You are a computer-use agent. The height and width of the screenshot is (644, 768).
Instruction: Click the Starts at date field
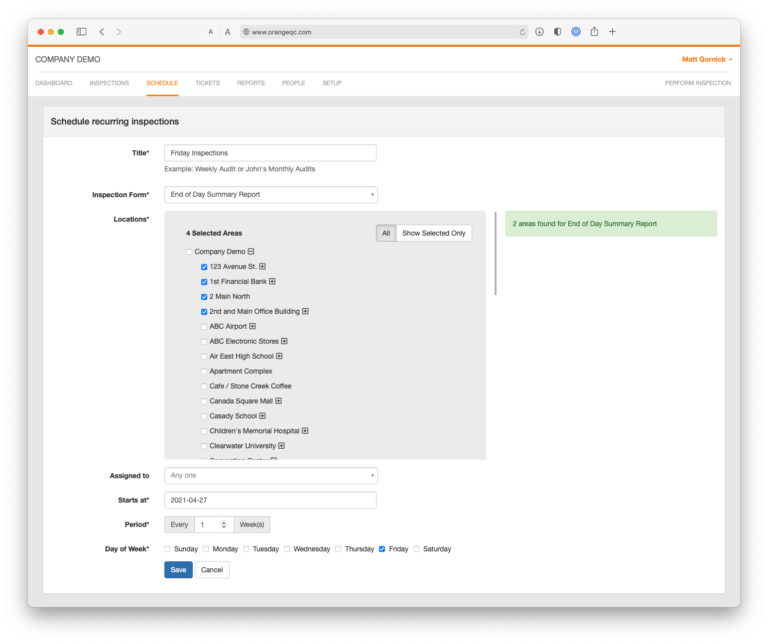(x=270, y=500)
